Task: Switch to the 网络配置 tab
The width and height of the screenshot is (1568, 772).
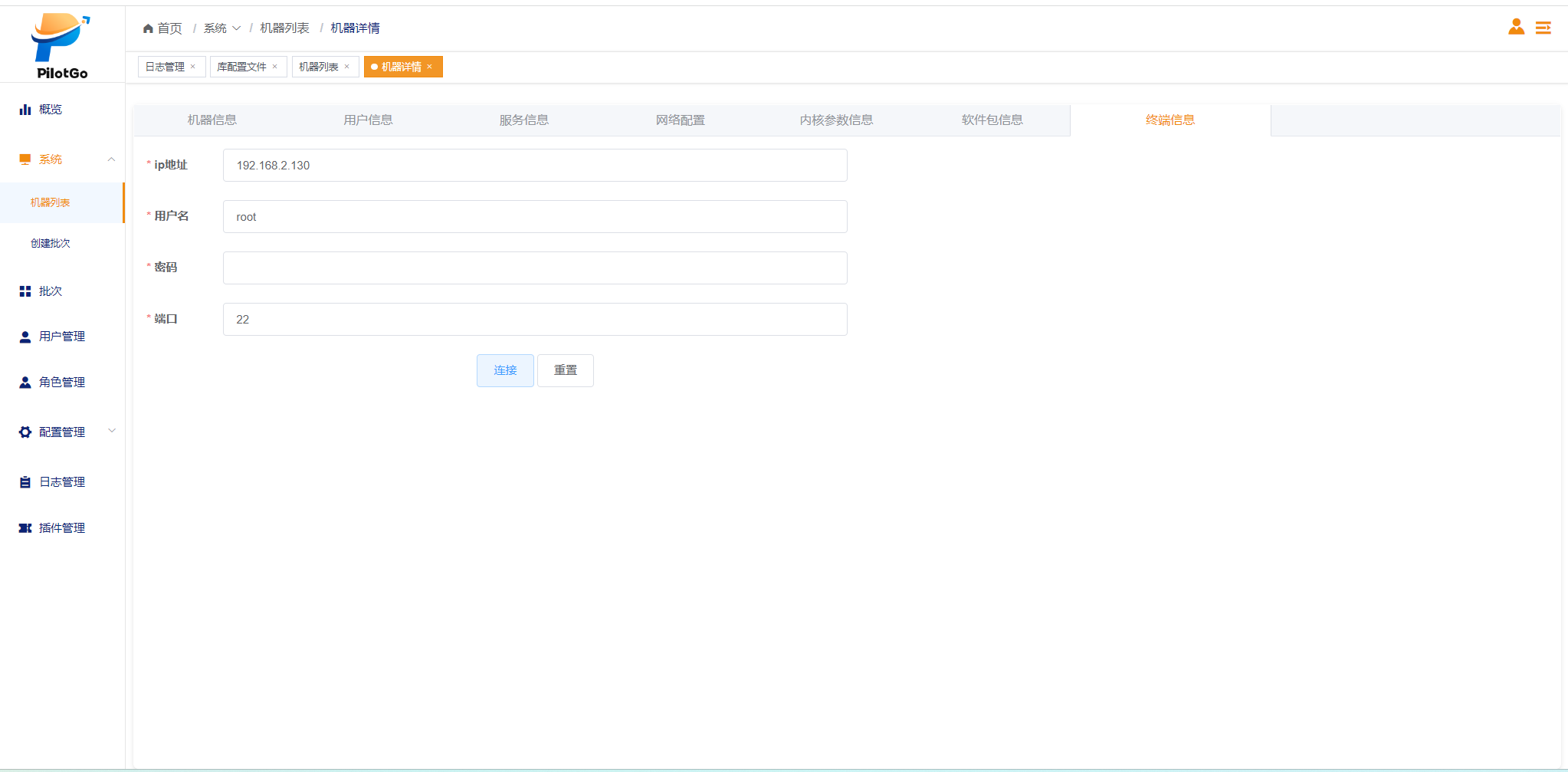Action: pyautogui.click(x=680, y=120)
